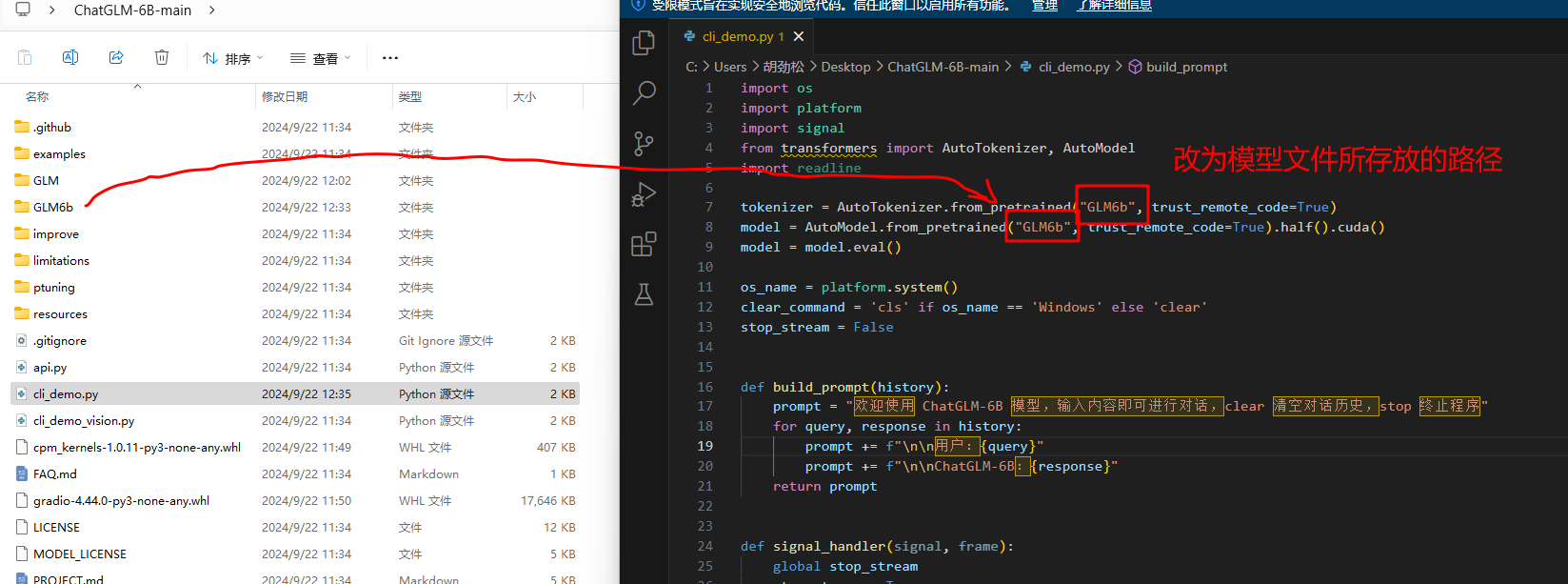The image size is (1568, 584).
Task: Open the VS Code Search view
Action: tap(645, 92)
